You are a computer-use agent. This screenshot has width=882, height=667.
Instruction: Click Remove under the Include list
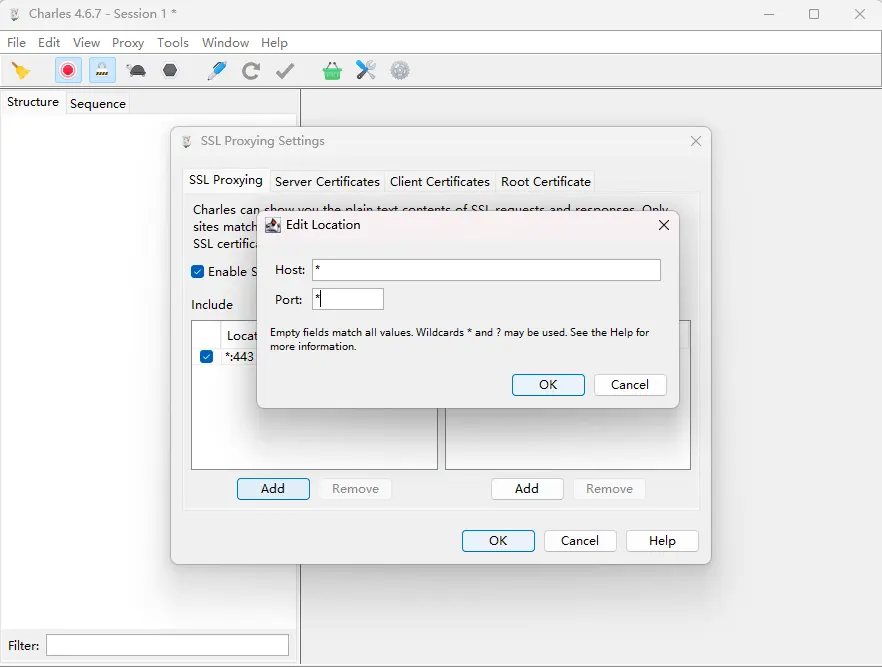(x=356, y=489)
